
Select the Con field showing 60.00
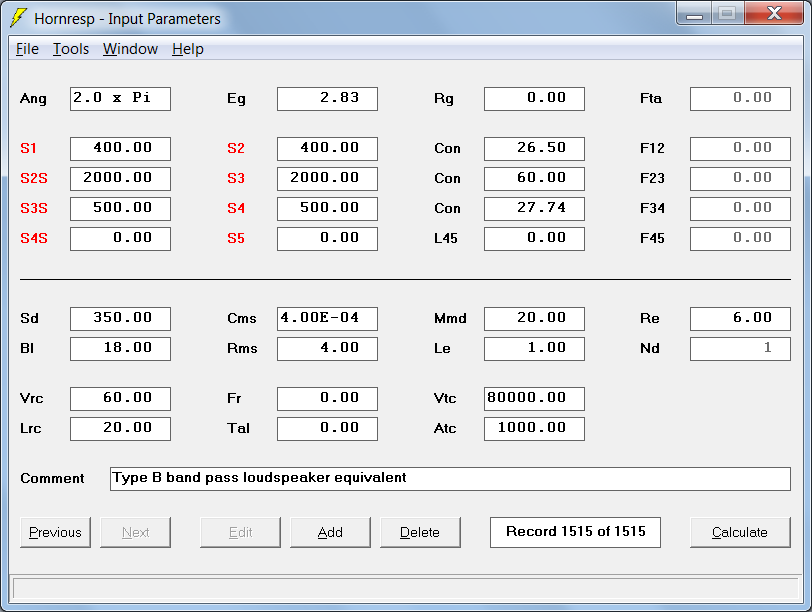(534, 179)
